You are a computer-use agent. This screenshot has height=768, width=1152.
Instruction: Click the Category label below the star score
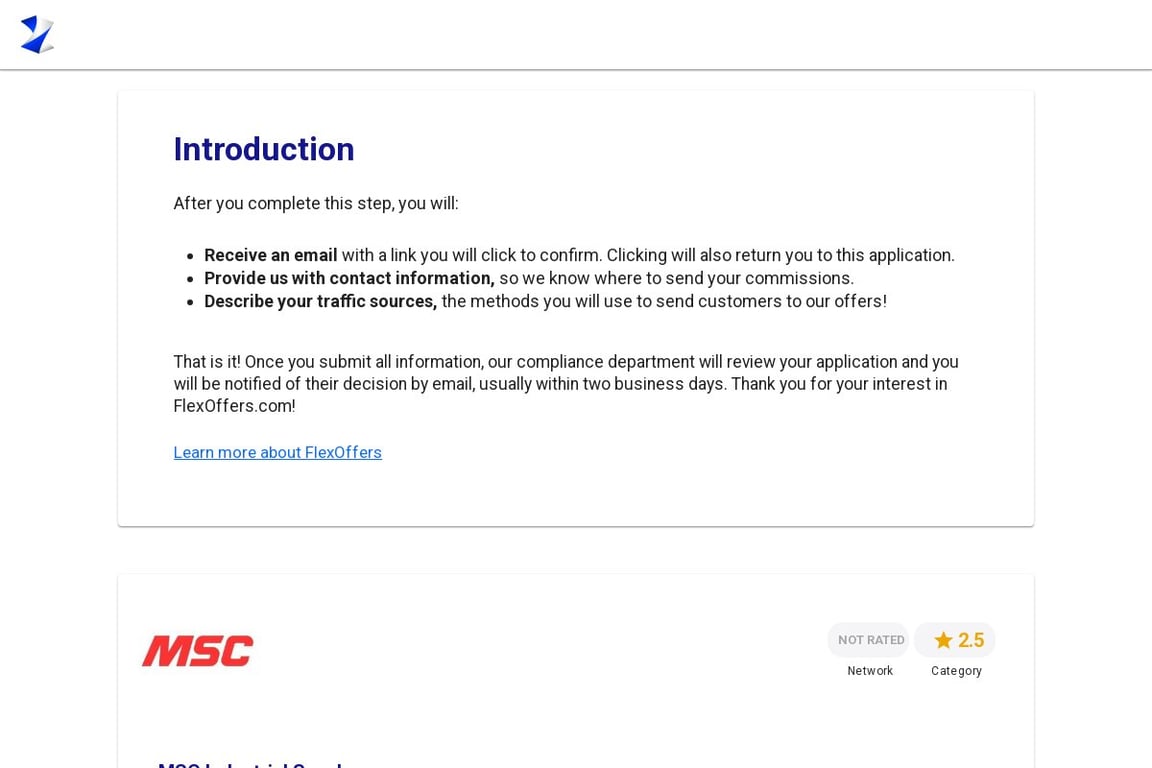point(956,671)
